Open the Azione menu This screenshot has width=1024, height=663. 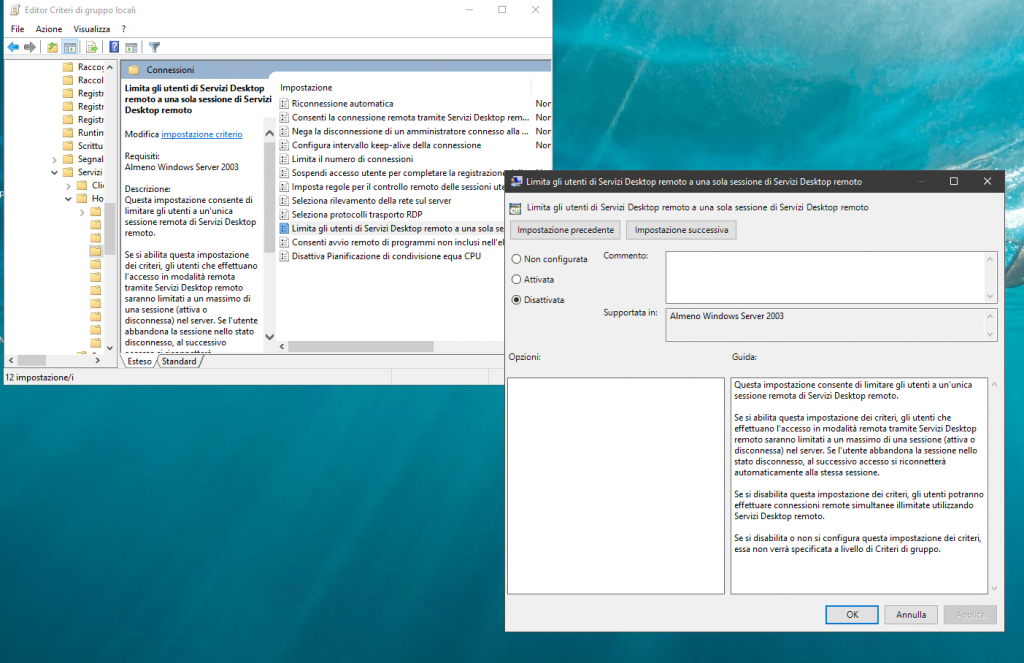click(49, 29)
